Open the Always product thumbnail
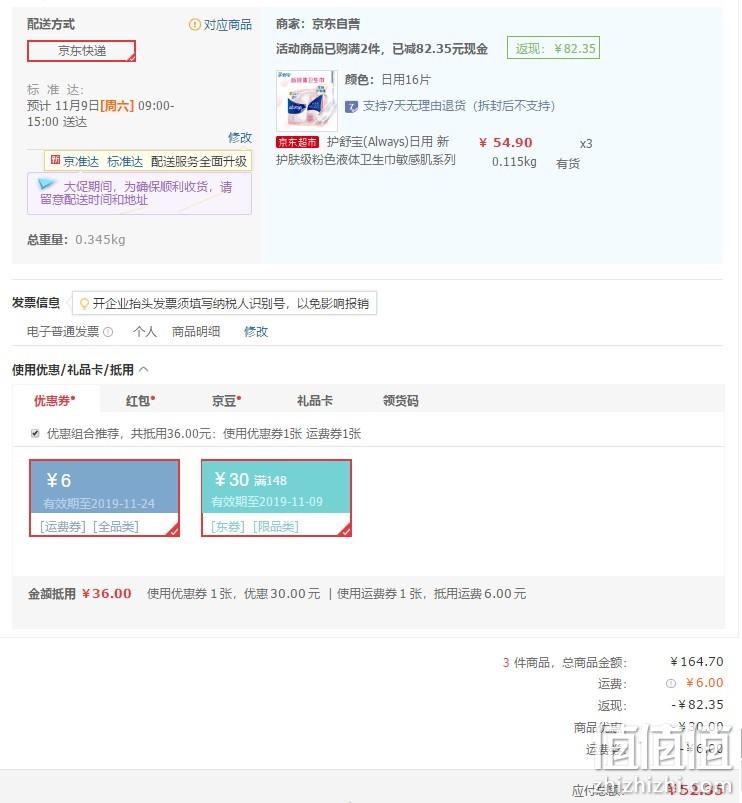742x803 pixels. 307,100
